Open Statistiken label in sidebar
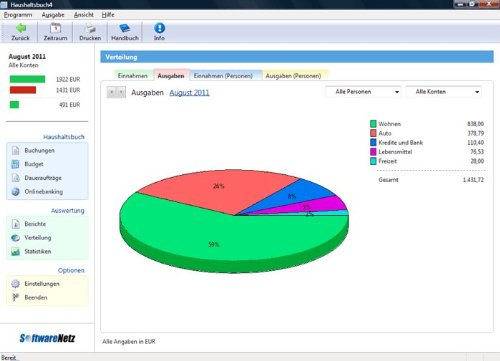This screenshot has height=361, width=500. tap(38, 251)
